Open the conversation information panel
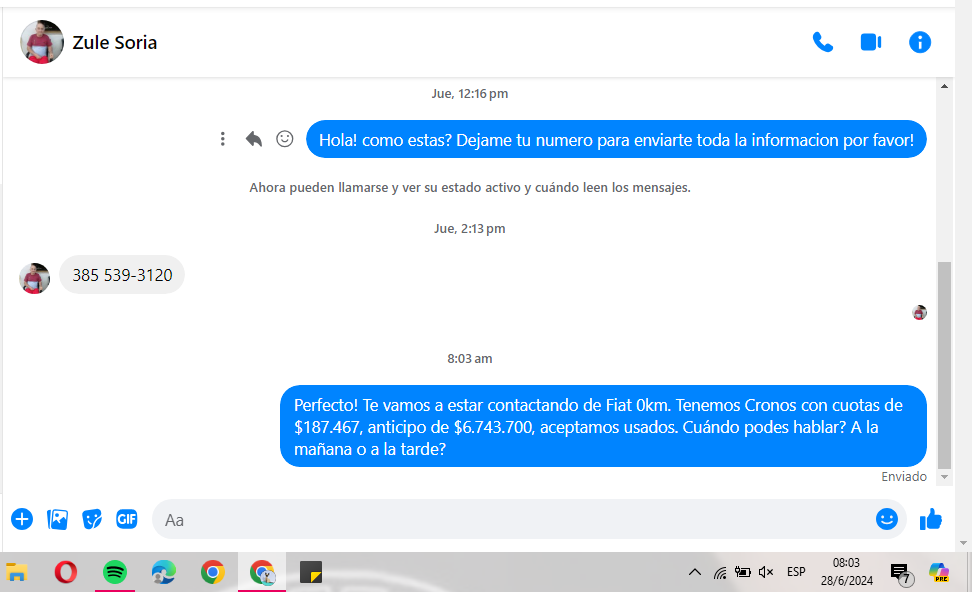972x592 pixels. [x=920, y=42]
